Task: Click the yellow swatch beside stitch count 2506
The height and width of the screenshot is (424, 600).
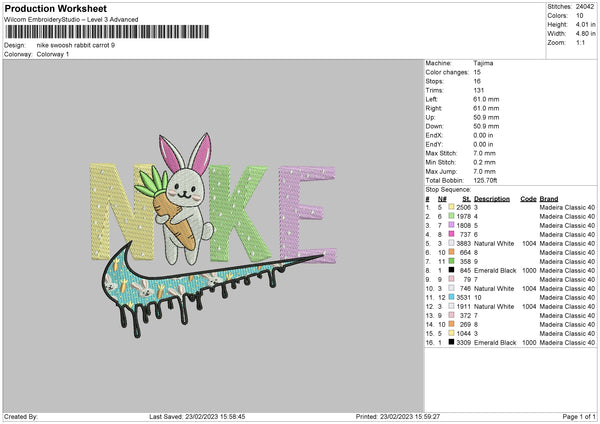Action: coord(451,207)
